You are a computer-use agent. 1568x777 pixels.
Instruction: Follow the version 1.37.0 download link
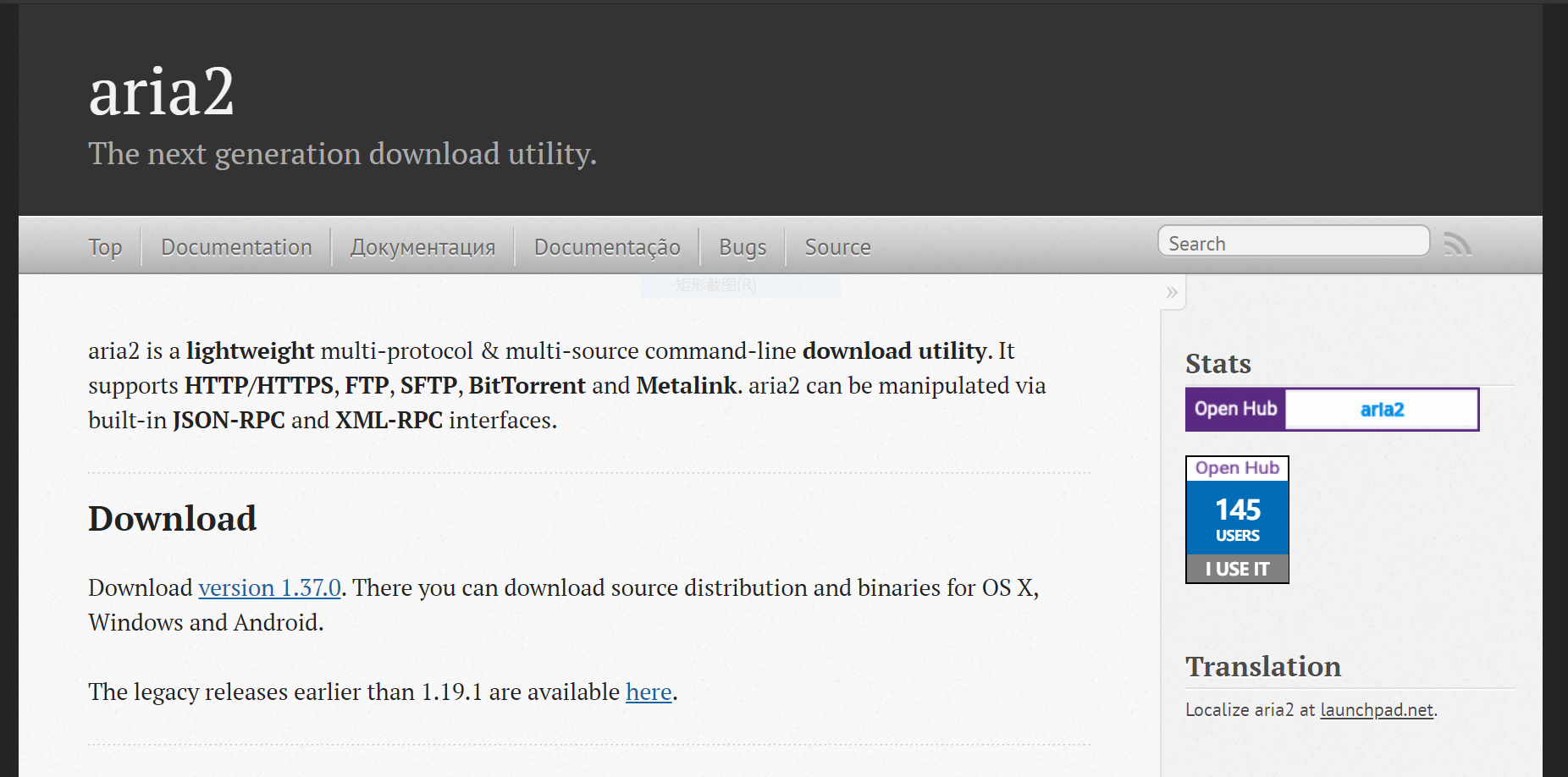(269, 587)
